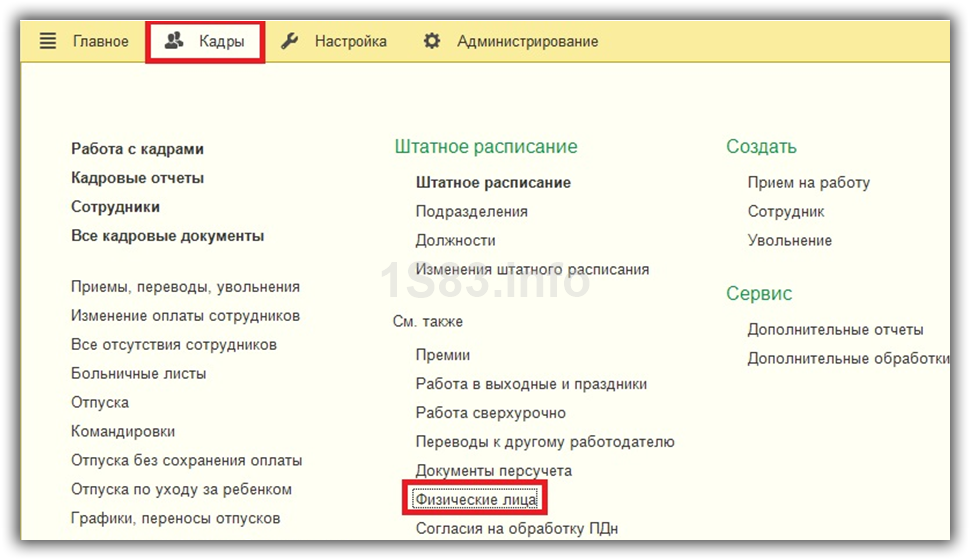
Task: Click the people icon on Кадры tab
Action: (174, 42)
